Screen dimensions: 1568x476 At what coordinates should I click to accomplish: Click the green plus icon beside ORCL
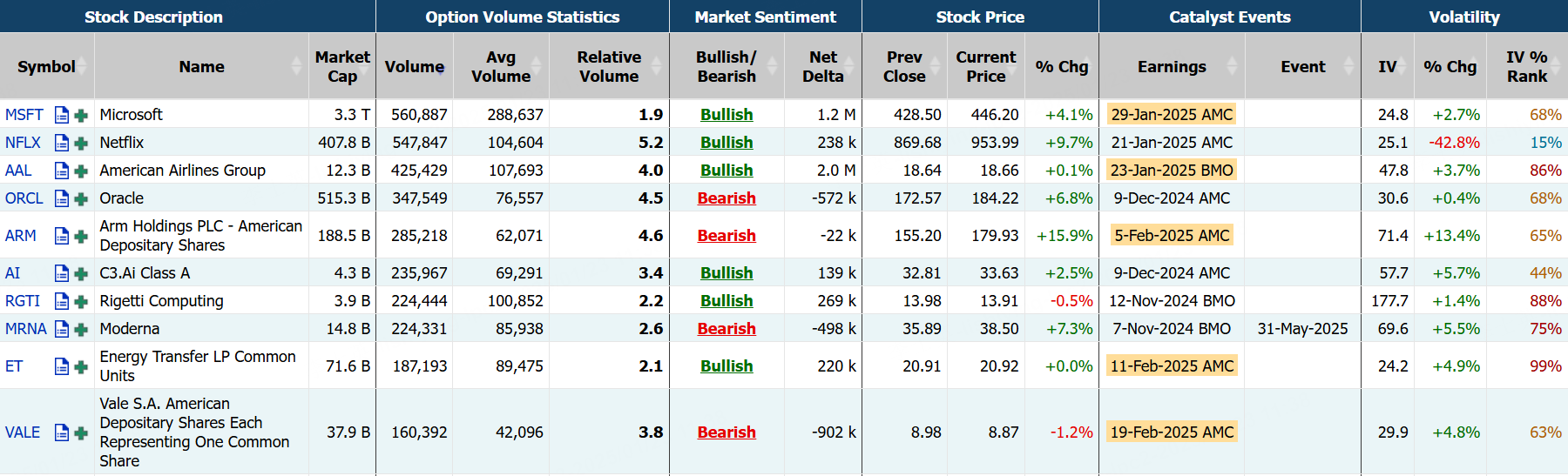click(x=81, y=198)
